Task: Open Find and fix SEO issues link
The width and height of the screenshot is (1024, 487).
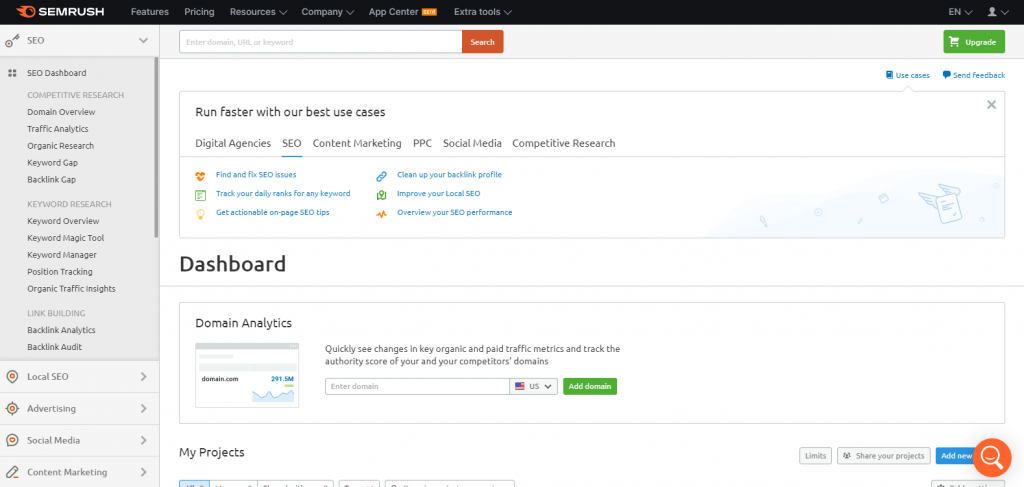Action: pyautogui.click(x=256, y=175)
